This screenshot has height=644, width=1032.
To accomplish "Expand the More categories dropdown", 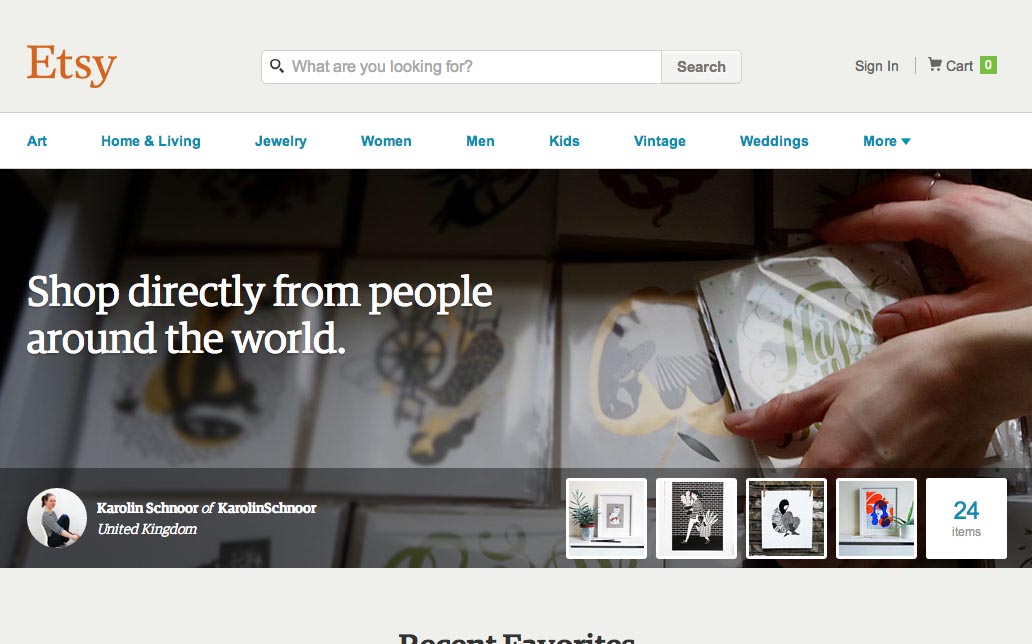I will pos(887,141).
